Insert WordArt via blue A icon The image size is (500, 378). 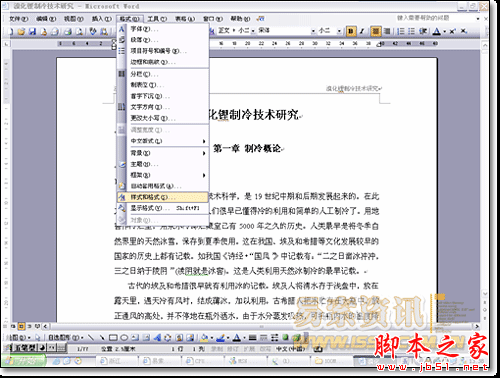[157, 338]
